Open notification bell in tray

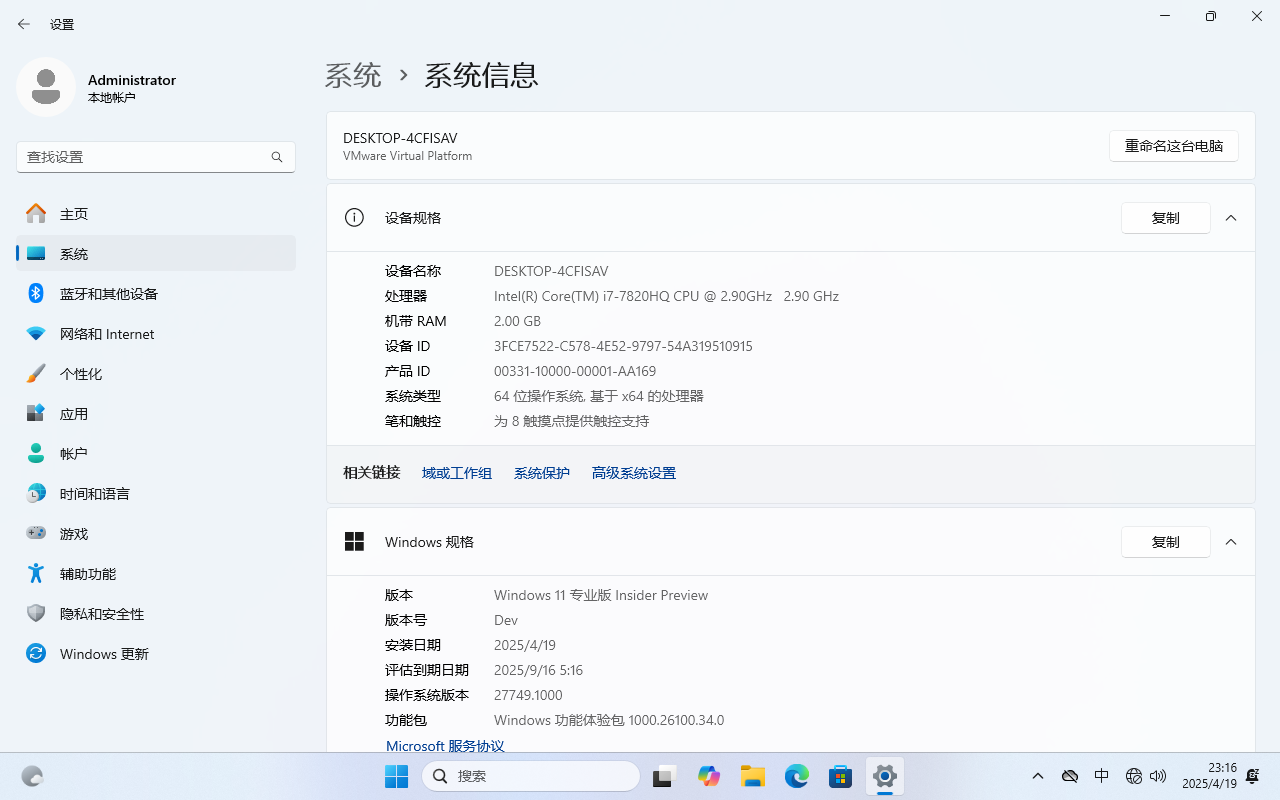pyautogui.click(x=1253, y=776)
